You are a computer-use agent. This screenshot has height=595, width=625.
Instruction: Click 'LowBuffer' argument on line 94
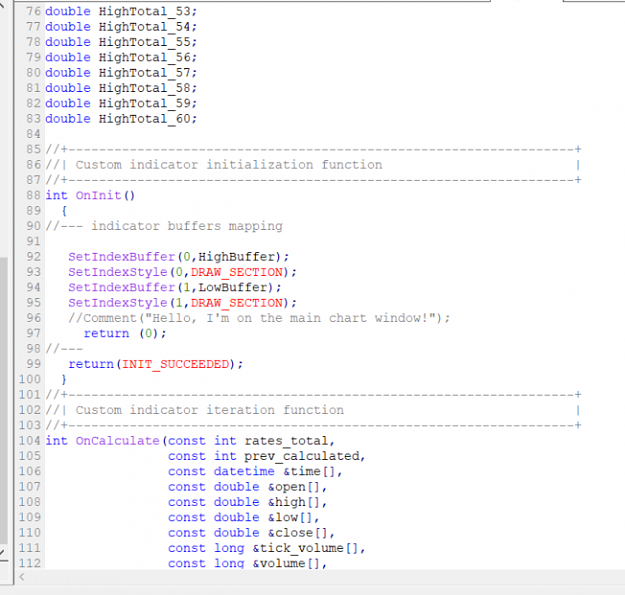click(x=233, y=287)
